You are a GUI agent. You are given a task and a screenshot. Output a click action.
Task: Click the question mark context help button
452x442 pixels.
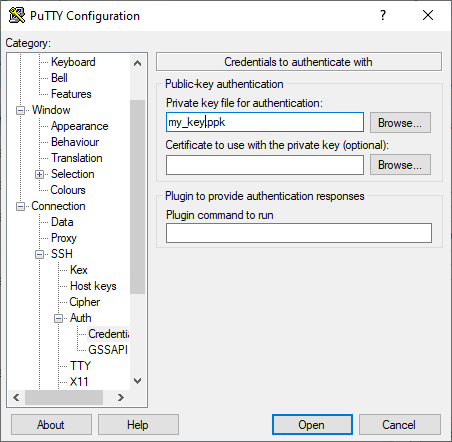(x=383, y=15)
